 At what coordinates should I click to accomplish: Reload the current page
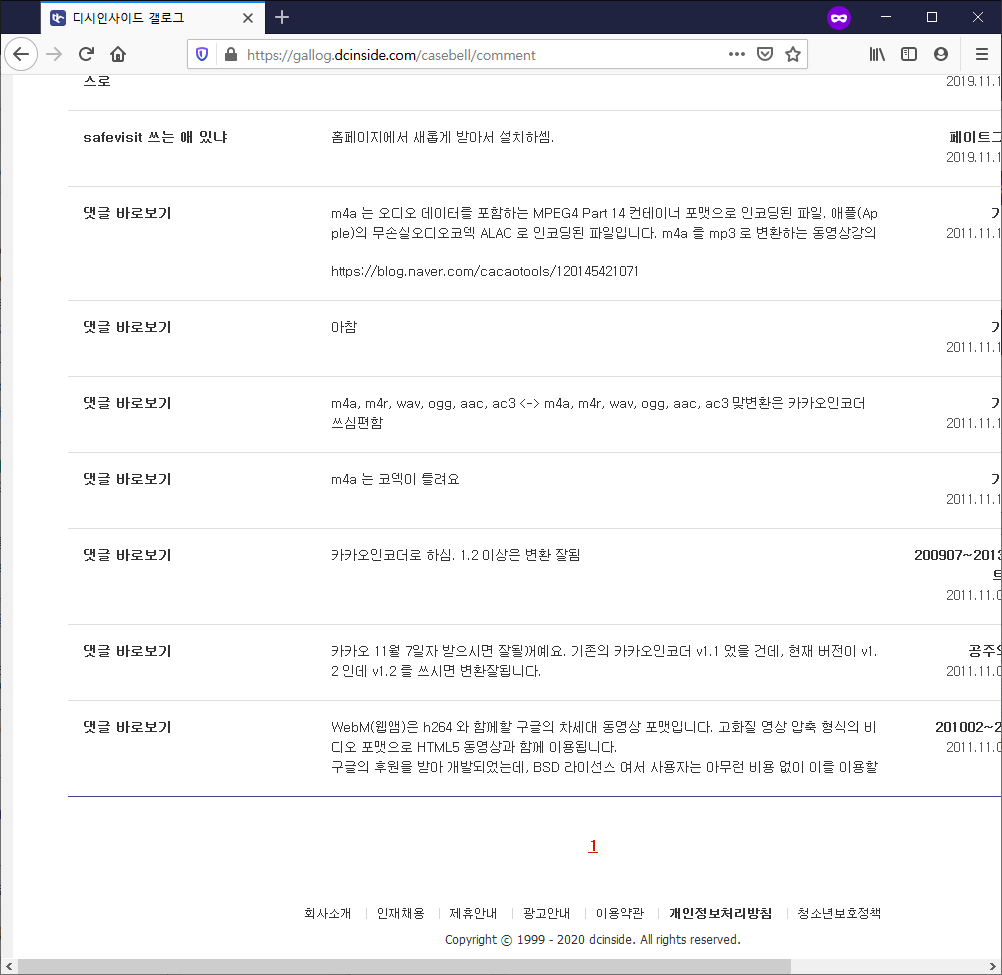point(86,54)
